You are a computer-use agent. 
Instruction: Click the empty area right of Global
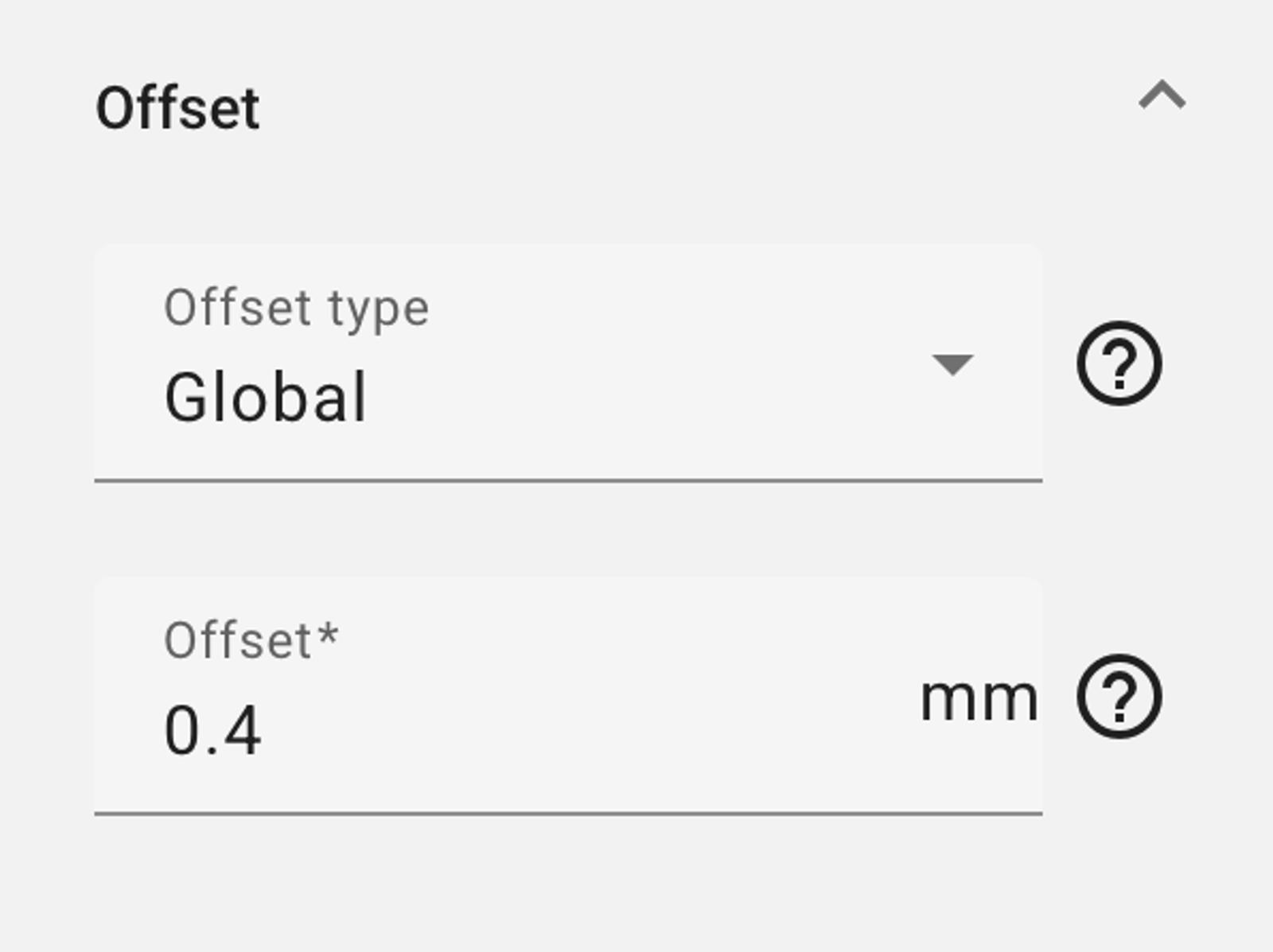pos(636,398)
